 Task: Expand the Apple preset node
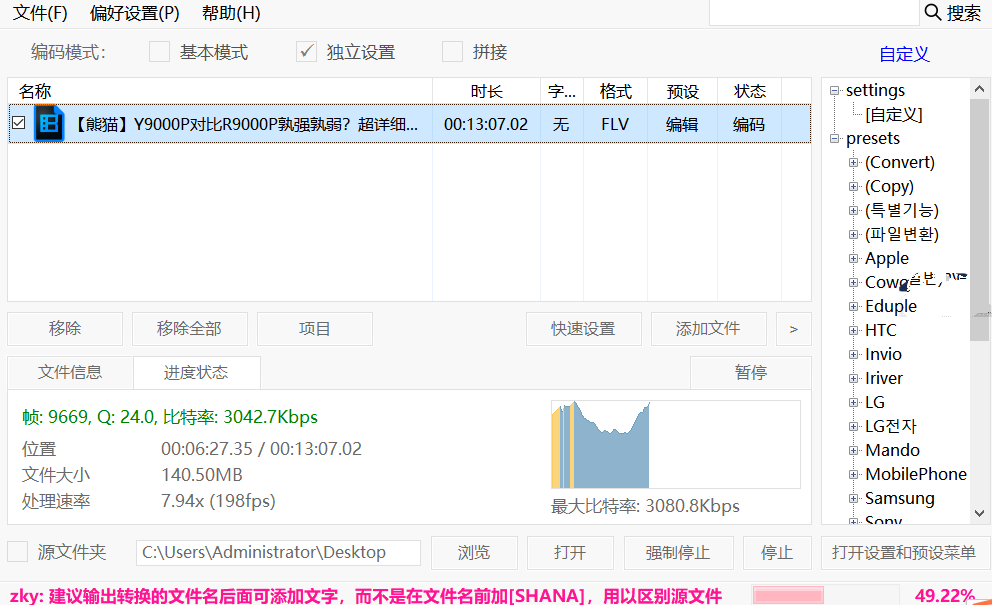[853, 258]
